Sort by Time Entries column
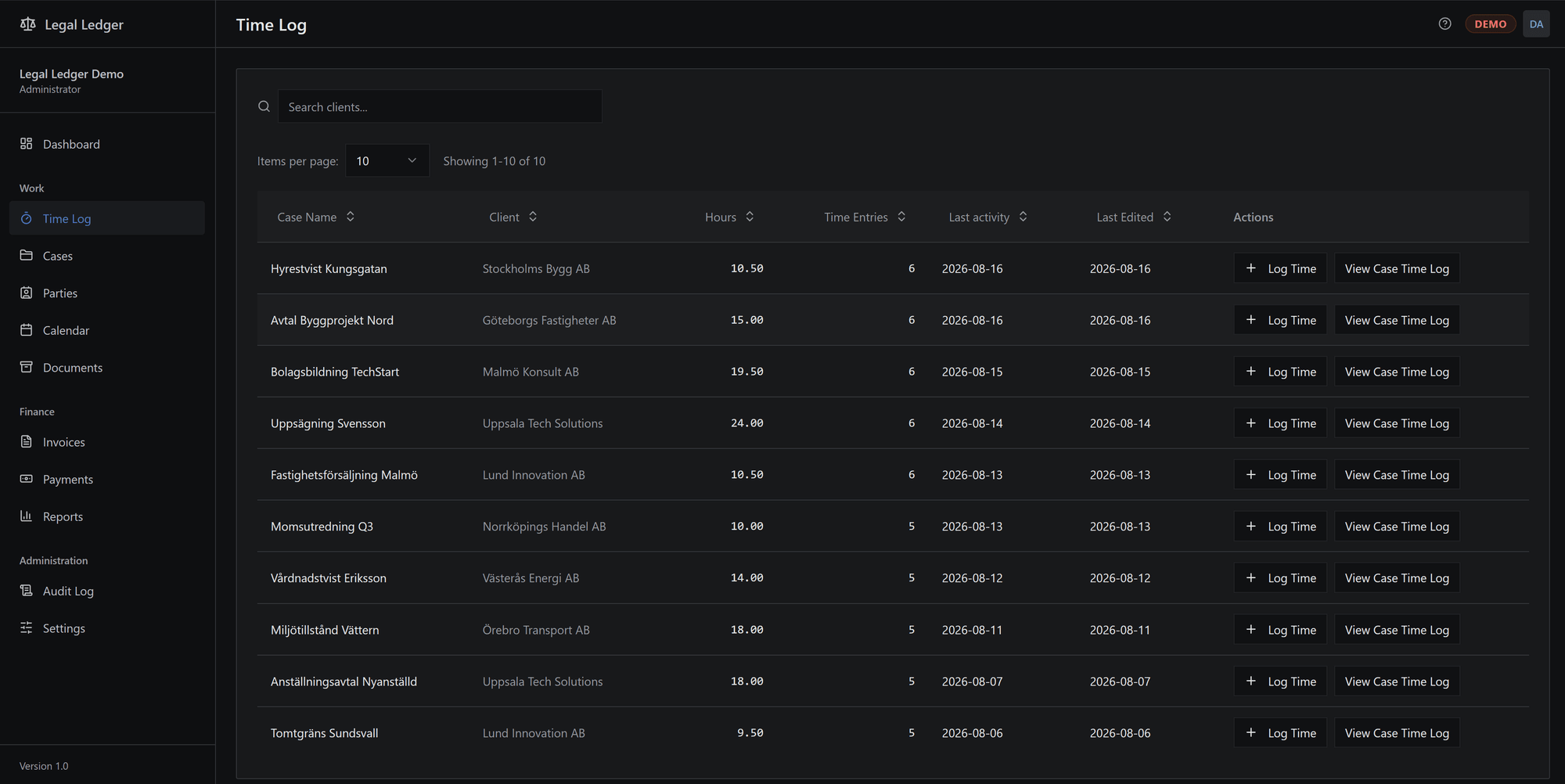The width and height of the screenshot is (1565, 784). (x=865, y=217)
